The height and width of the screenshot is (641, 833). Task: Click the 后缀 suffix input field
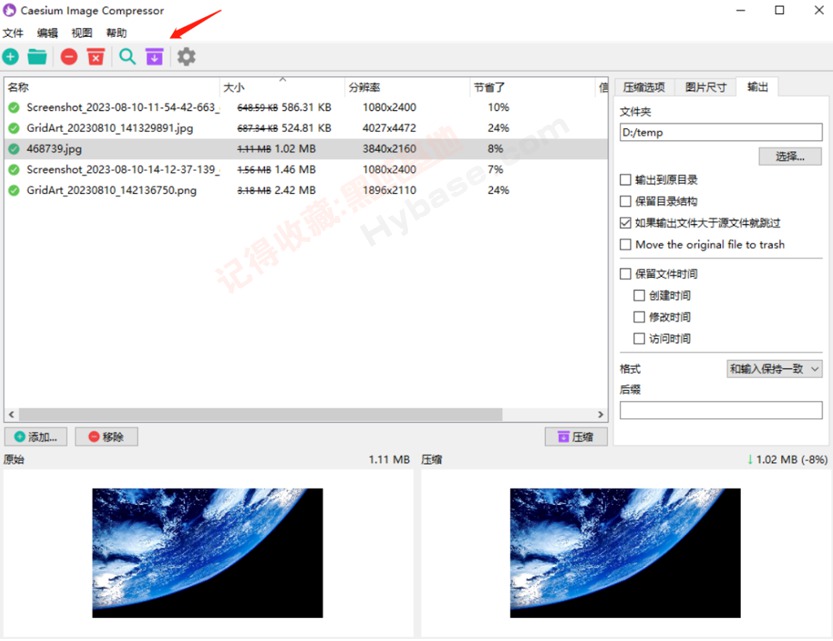point(721,410)
